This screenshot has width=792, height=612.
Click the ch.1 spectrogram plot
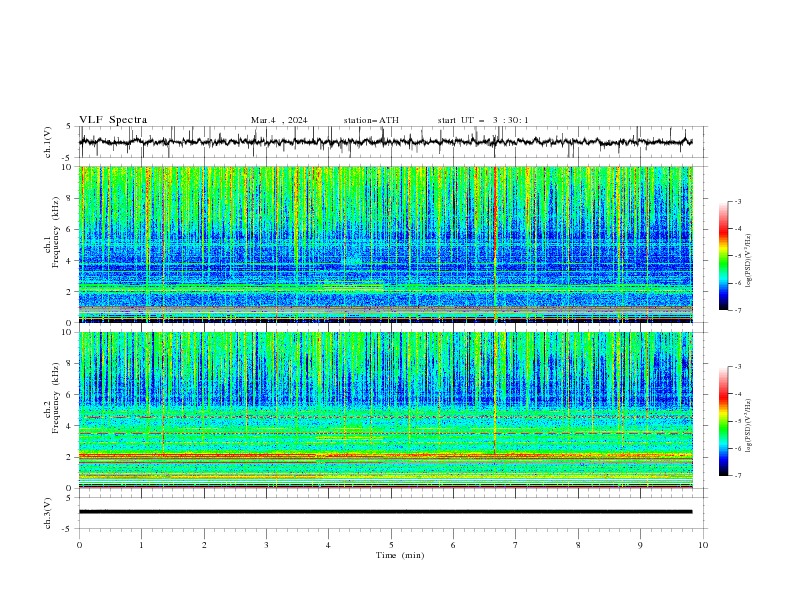(x=386, y=244)
